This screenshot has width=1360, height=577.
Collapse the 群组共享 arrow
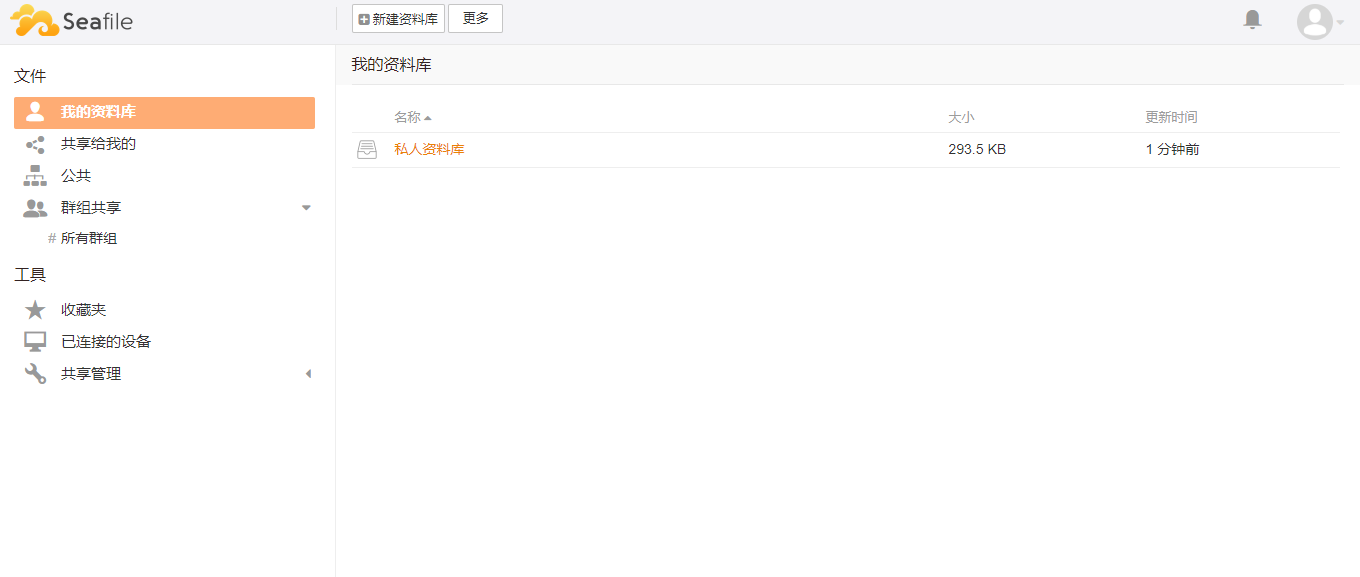306,208
